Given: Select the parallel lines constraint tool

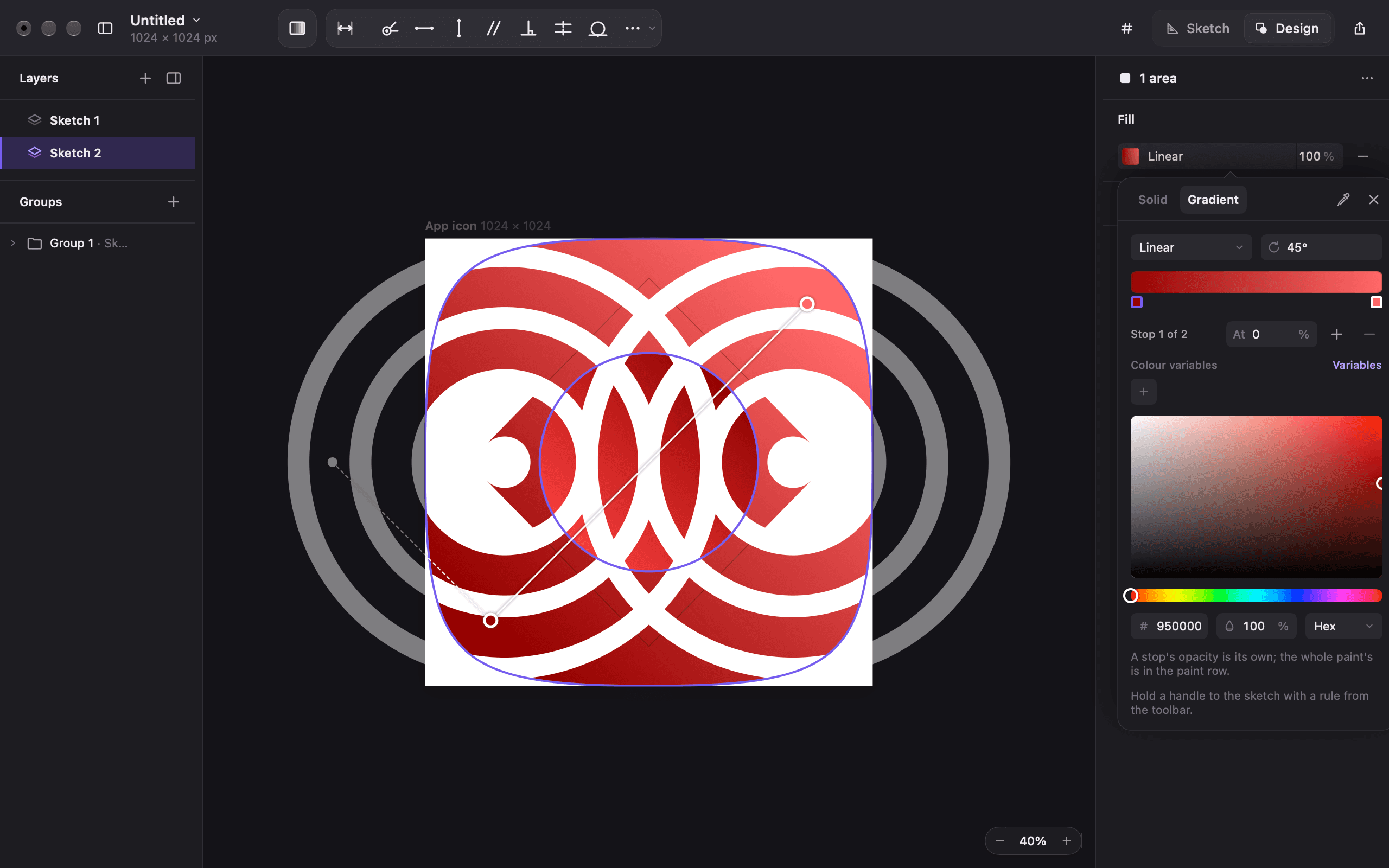Looking at the screenshot, I should (x=494, y=28).
